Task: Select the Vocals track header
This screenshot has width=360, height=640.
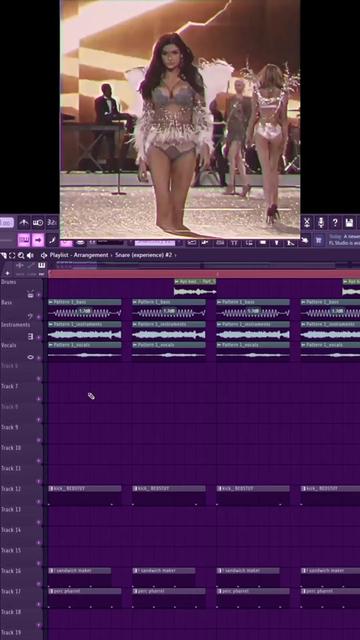Action: (x=21, y=351)
